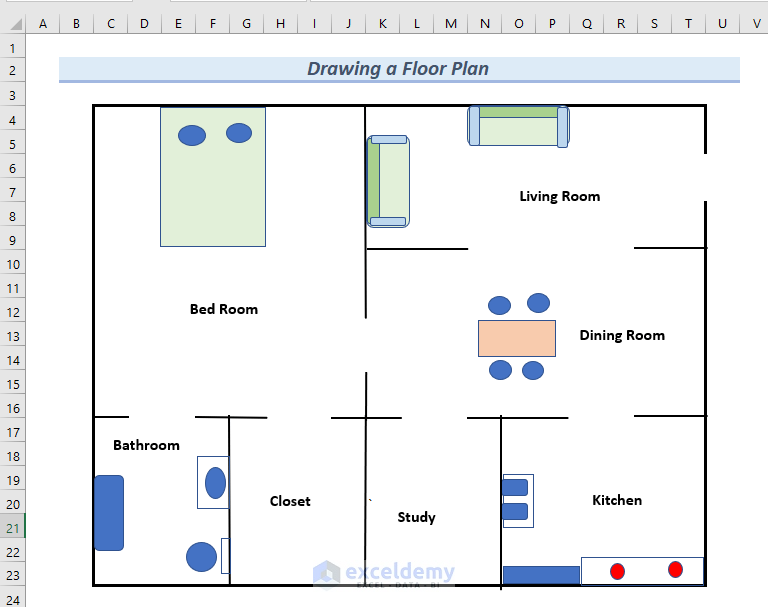
Task: Select the orange dining table rectangle
Action: point(517,339)
